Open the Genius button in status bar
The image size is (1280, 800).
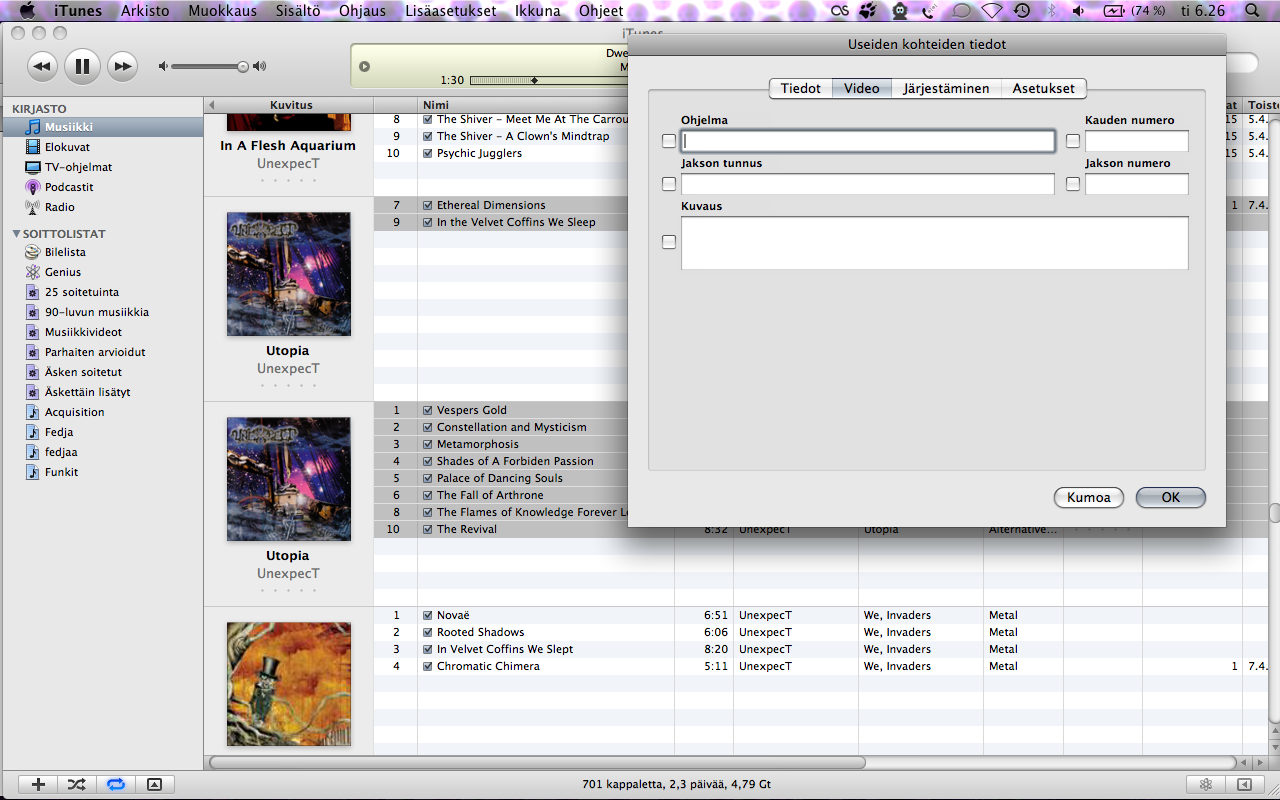point(1206,785)
